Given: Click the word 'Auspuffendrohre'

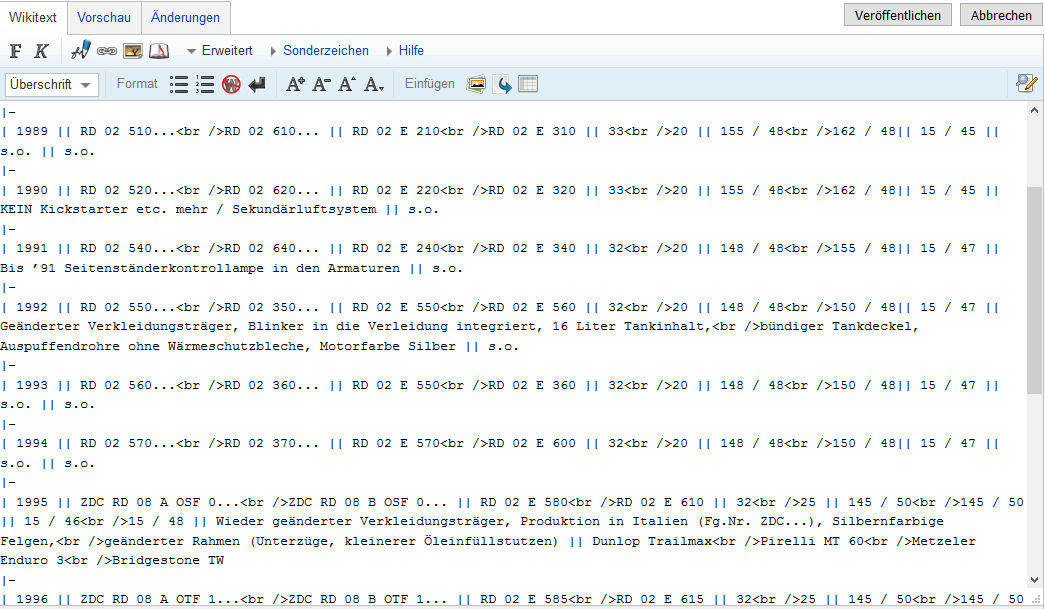Looking at the screenshot, I should click(60, 346).
